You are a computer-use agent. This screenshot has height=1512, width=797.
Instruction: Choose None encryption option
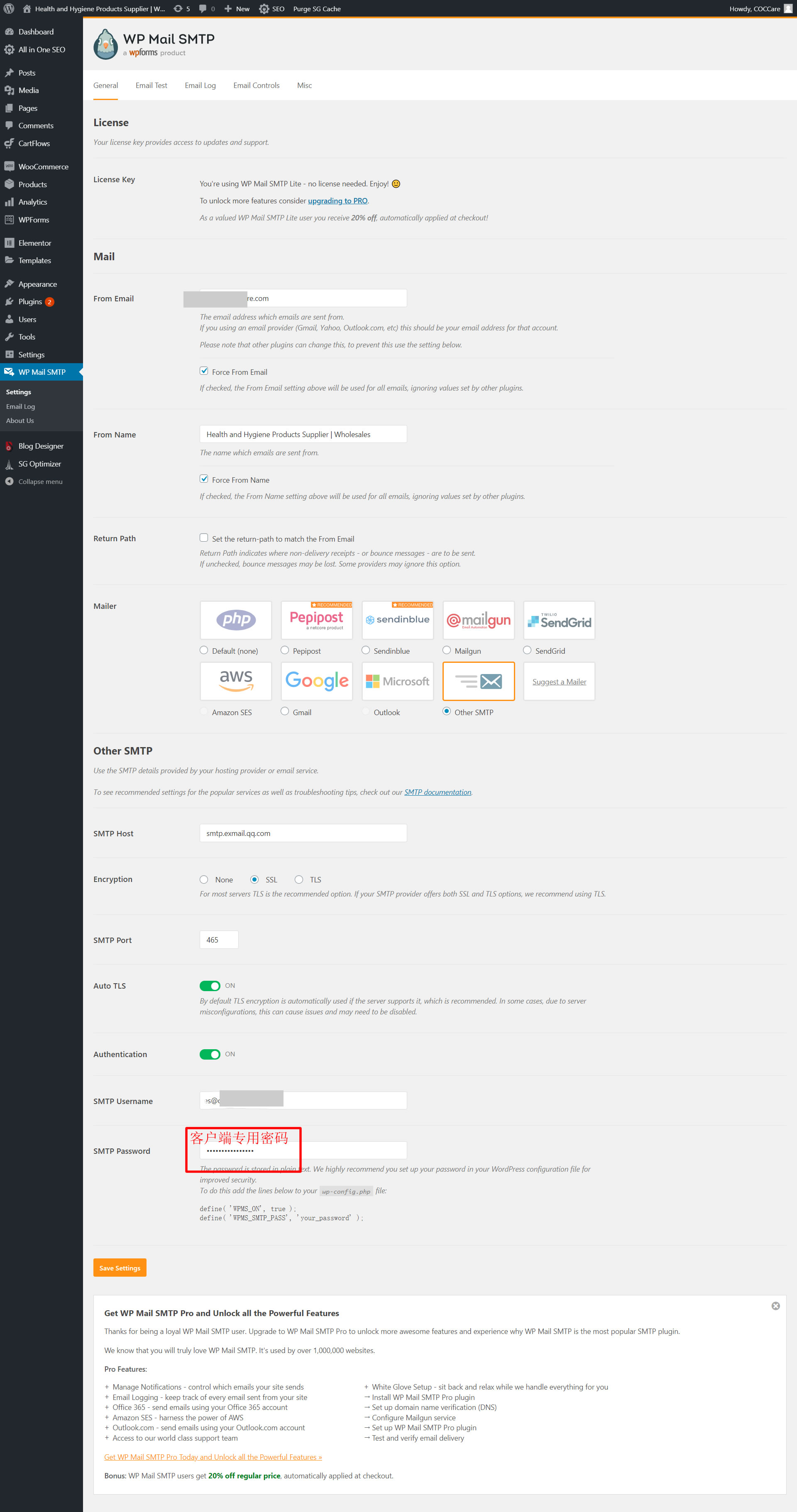pyautogui.click(x=204, y=879)
